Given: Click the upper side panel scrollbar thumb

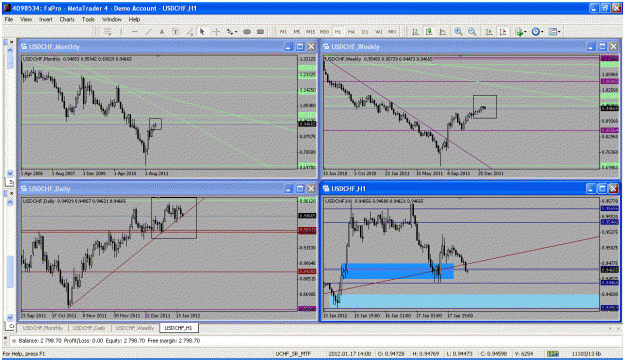Looking at the screenshot, I should [10, 61].
